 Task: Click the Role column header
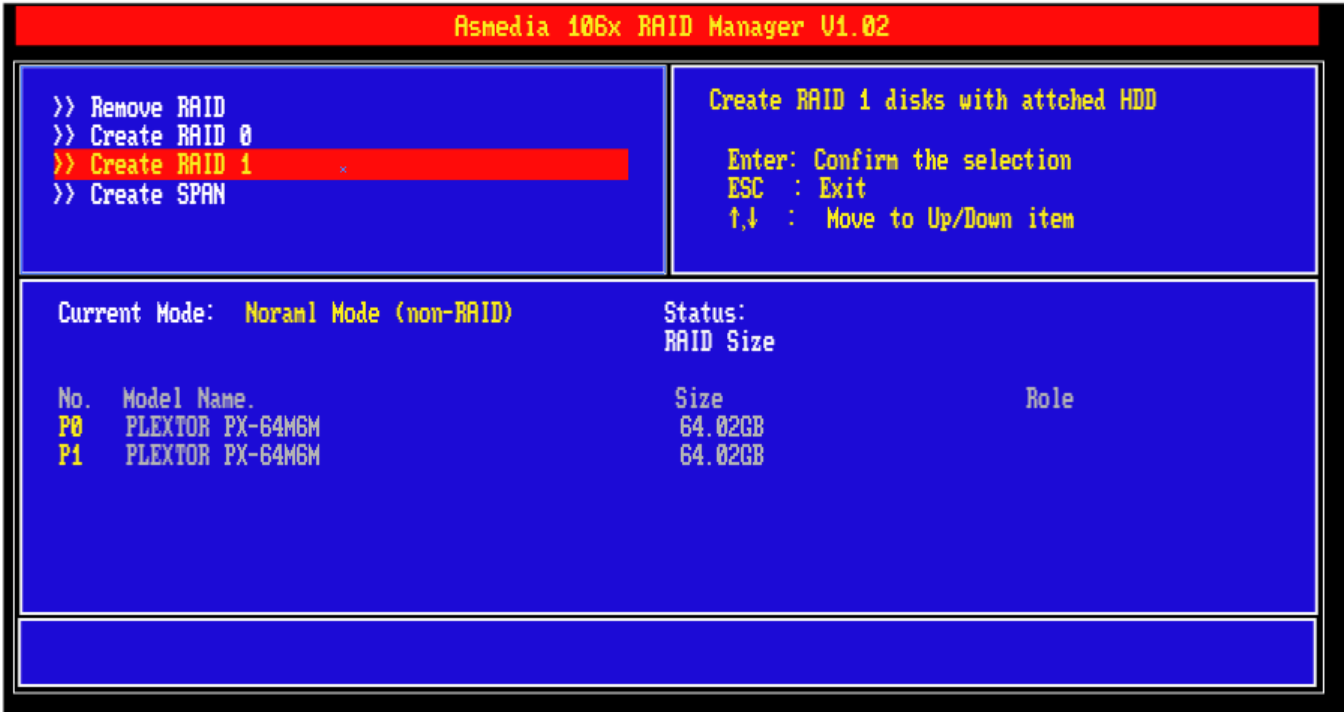(1049, 399)
